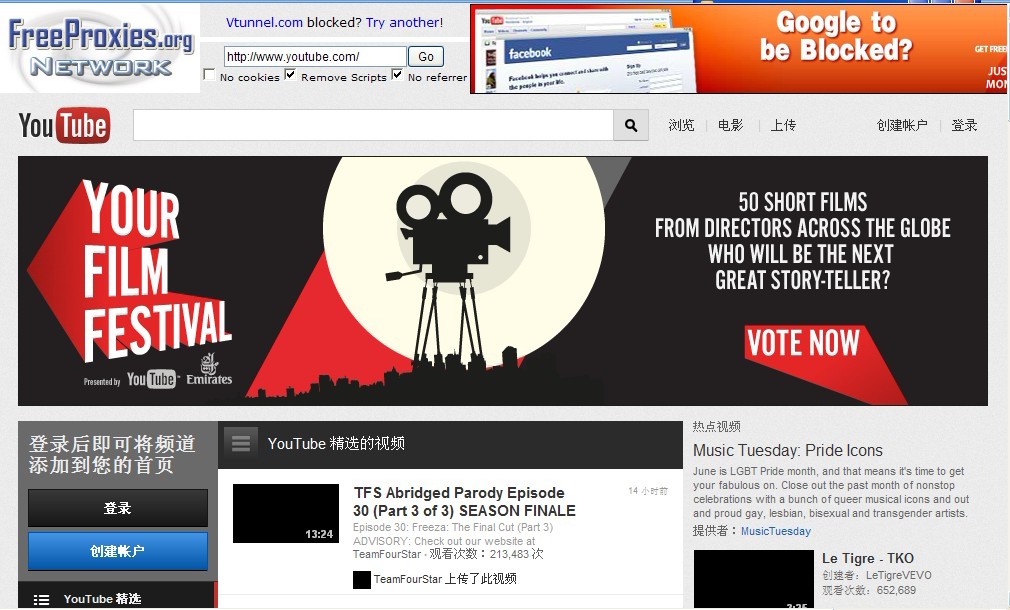Image resolution: width=1010 pixels, height=610 pixels.
Task: Click the guide menu icon beside YouTube 精选的视频
Action: [x=241, y=443]
